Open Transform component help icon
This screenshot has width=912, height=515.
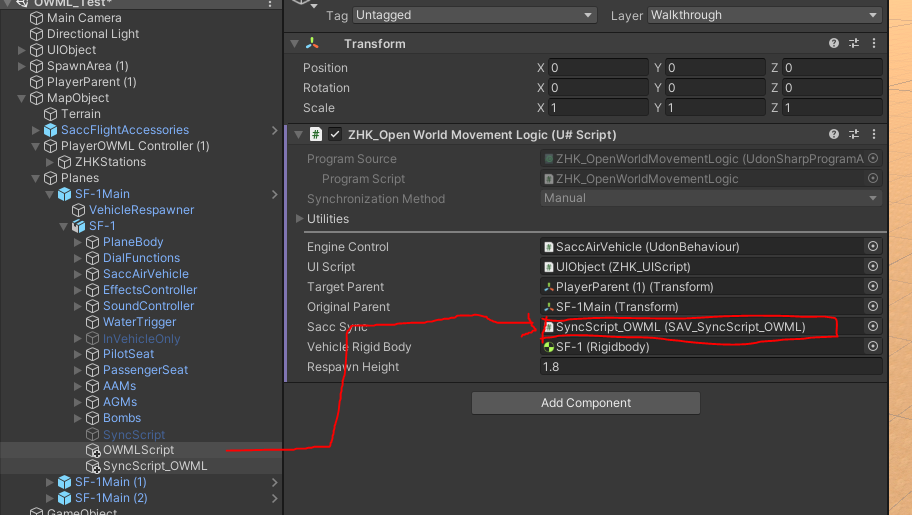click(833, 43)
